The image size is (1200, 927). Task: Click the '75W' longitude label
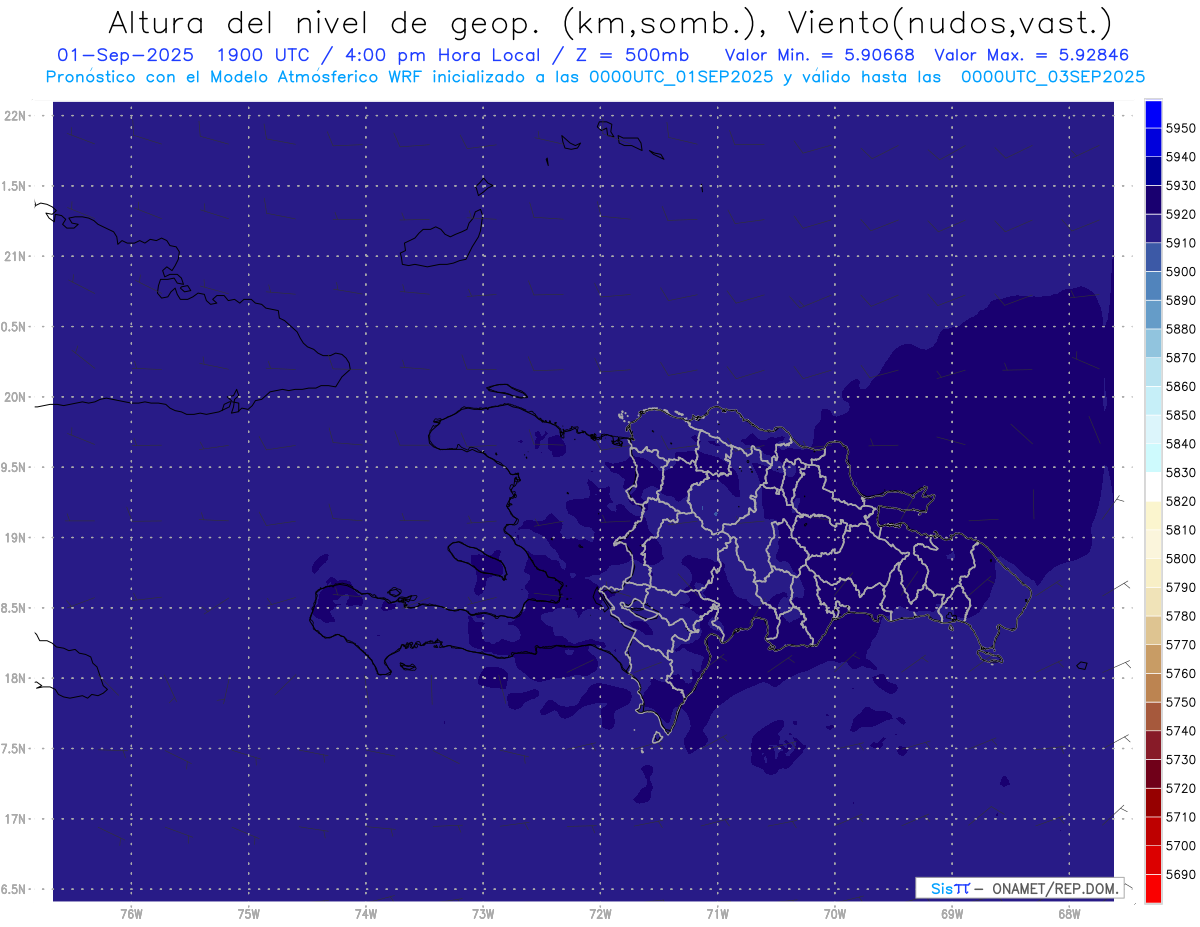[249, 913]
